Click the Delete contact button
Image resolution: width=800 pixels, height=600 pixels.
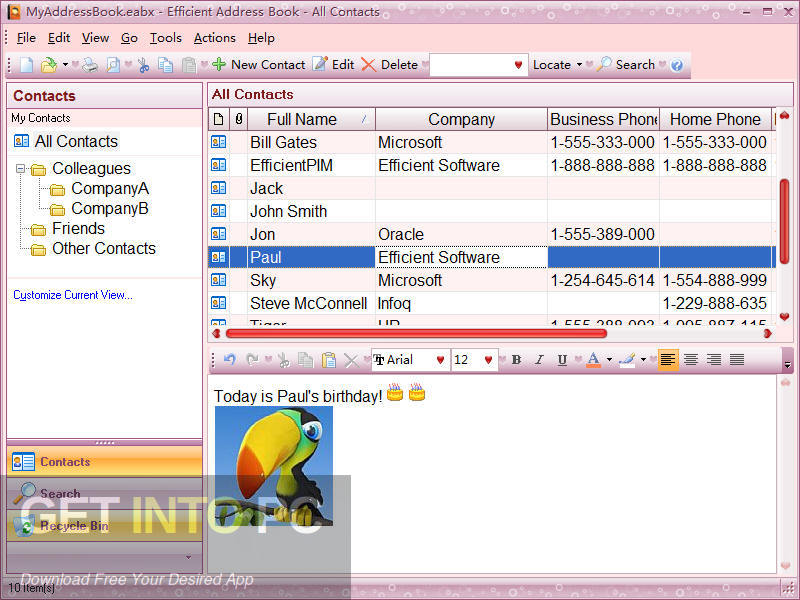389,65
